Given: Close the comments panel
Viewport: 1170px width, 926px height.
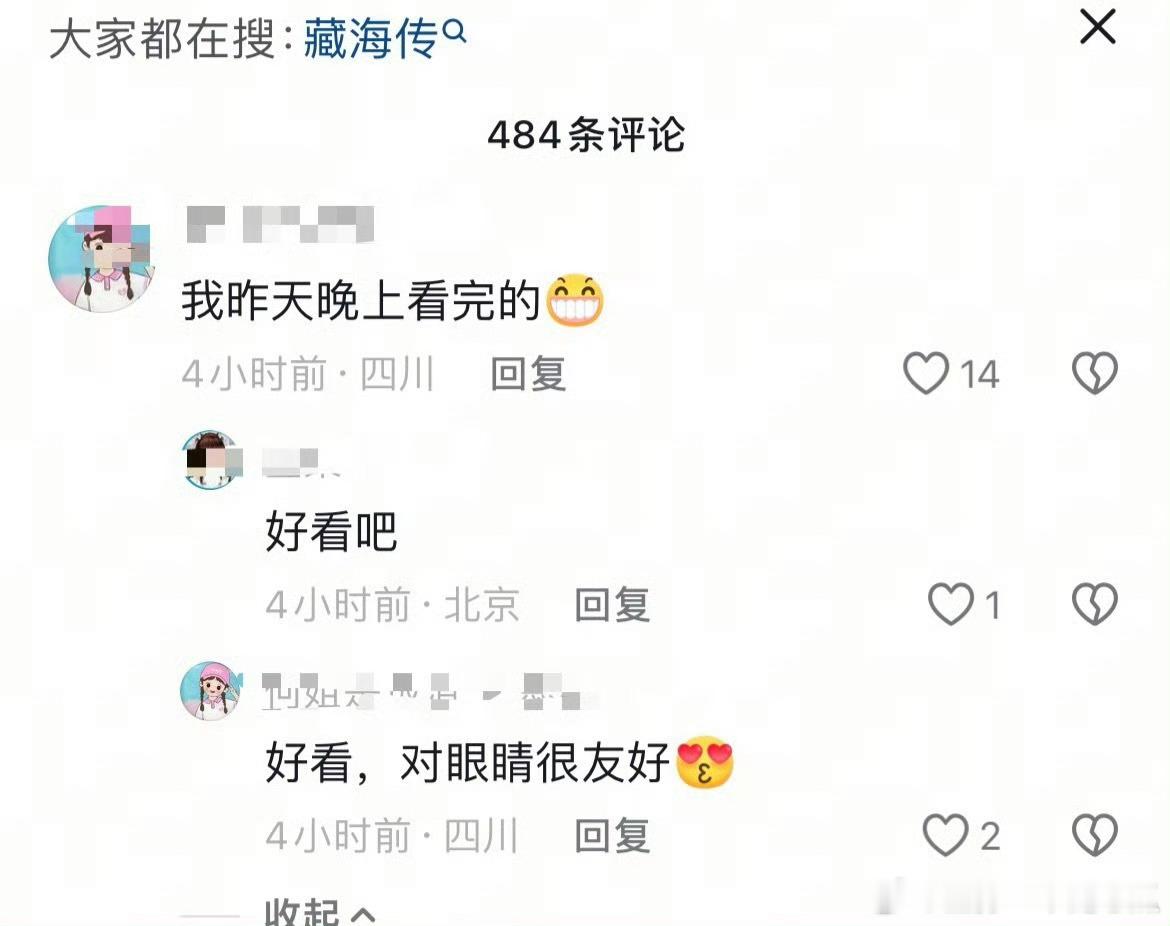Looking at the screenshot, I should (1098, 28).
